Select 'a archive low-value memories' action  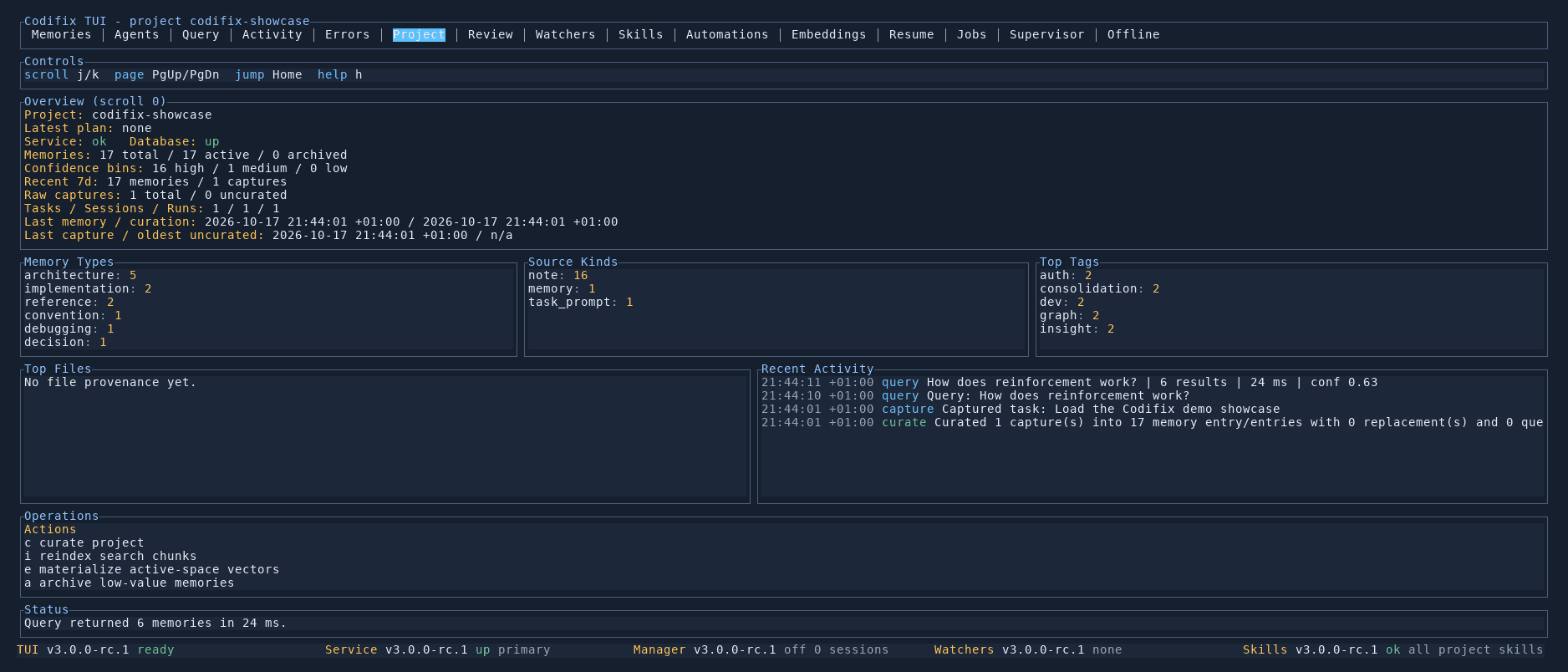coord(130,583)
